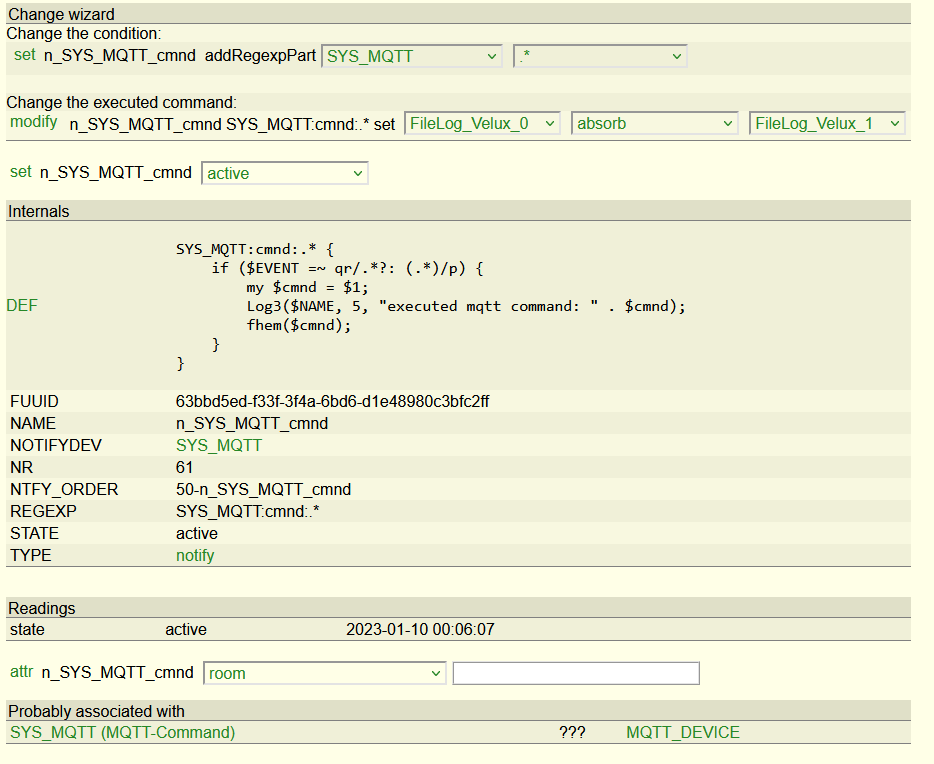Viewport: 934px width, 764px height.
Task: Click the set link beside active dropdown
Action: 21,173
